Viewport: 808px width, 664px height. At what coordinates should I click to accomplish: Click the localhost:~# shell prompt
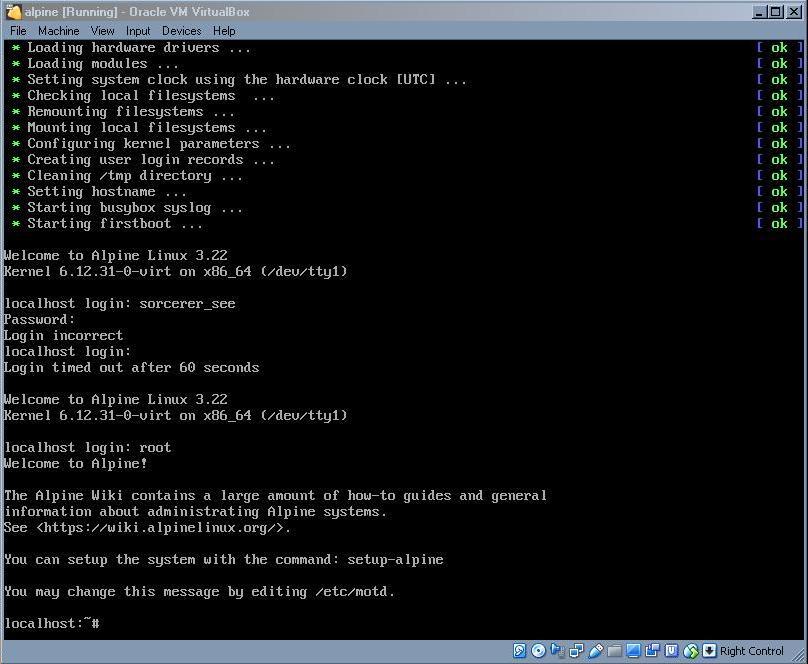pos(52,623)
